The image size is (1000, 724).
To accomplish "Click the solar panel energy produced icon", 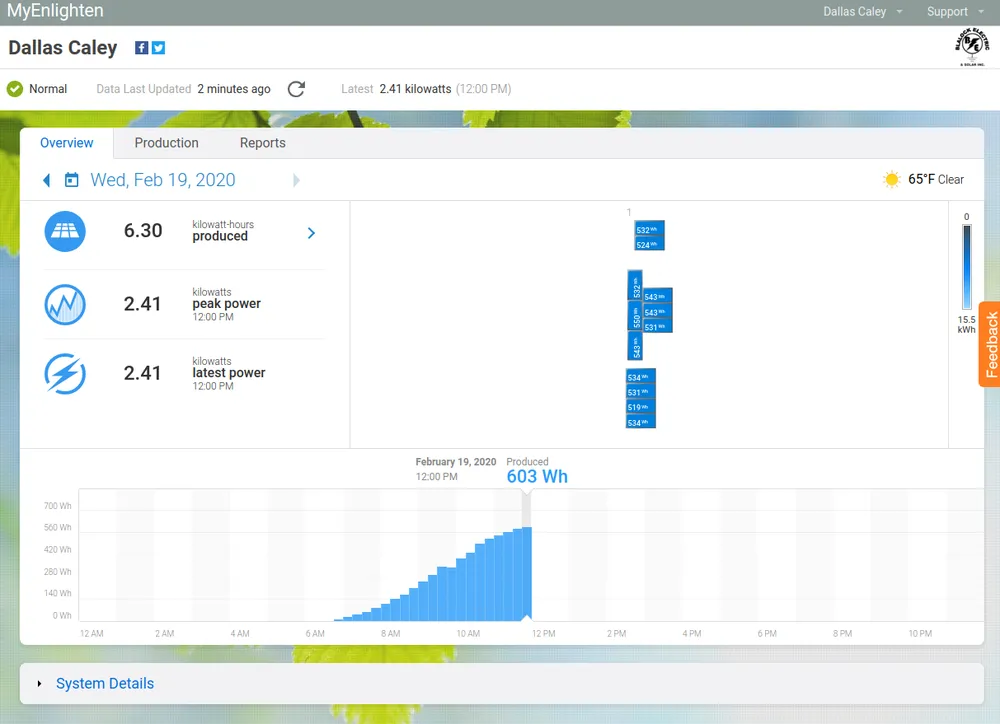I will click(65, 232).
